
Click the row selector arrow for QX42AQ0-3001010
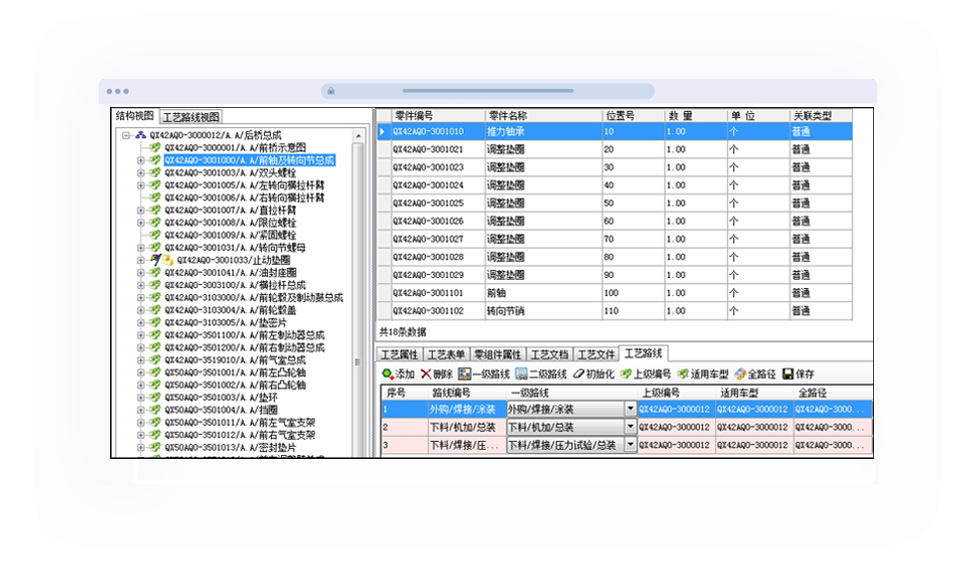pyautogui.click(x=384, y=131)
